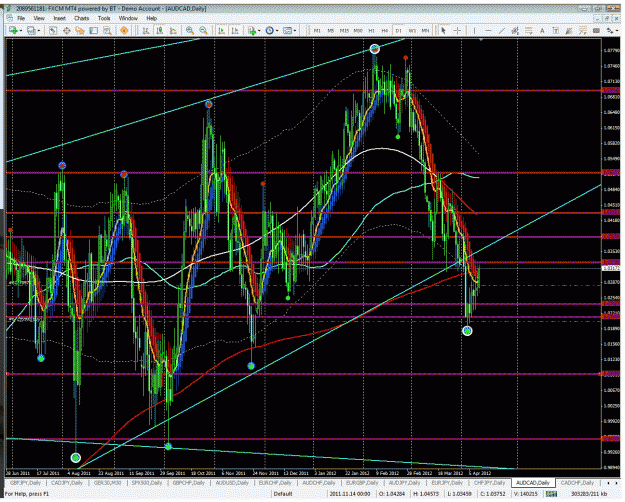Expand the Indicators dropdown arrow
Viewport: 625px width, 502px height.
(259, 31)
